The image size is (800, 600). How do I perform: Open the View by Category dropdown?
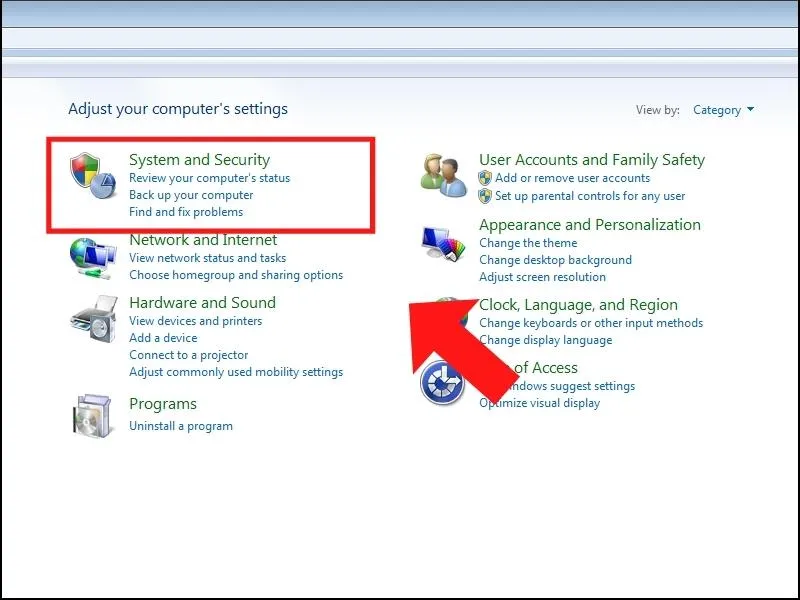tap(723, 110)
